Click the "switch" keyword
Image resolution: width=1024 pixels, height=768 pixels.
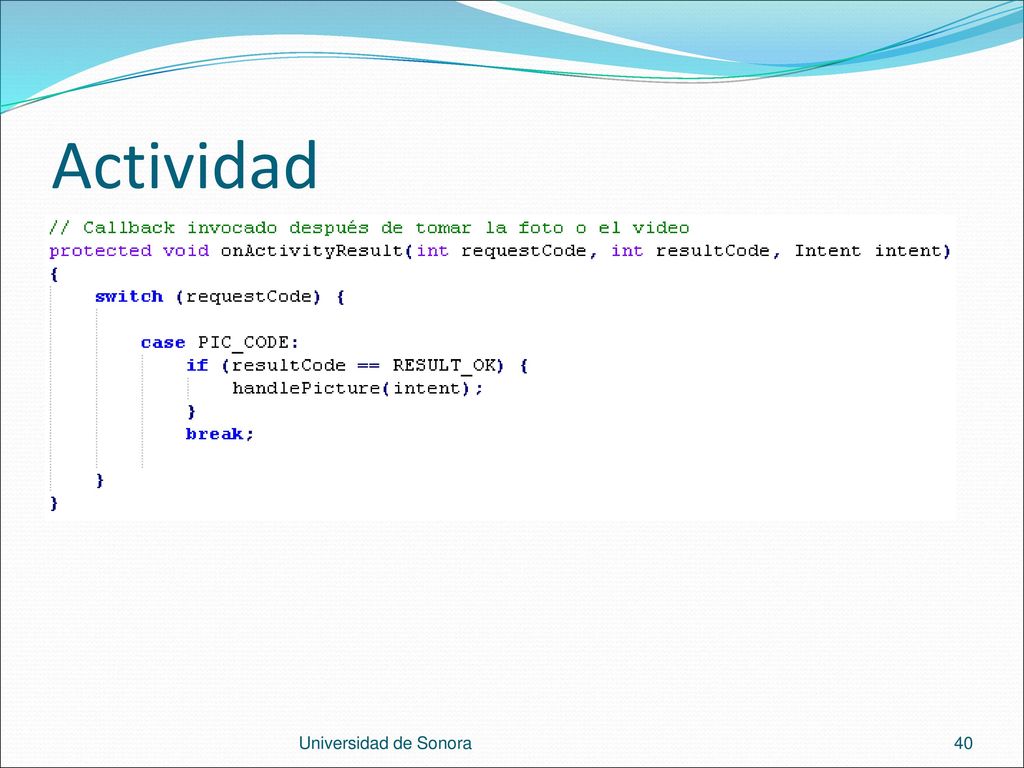[129, 296]
